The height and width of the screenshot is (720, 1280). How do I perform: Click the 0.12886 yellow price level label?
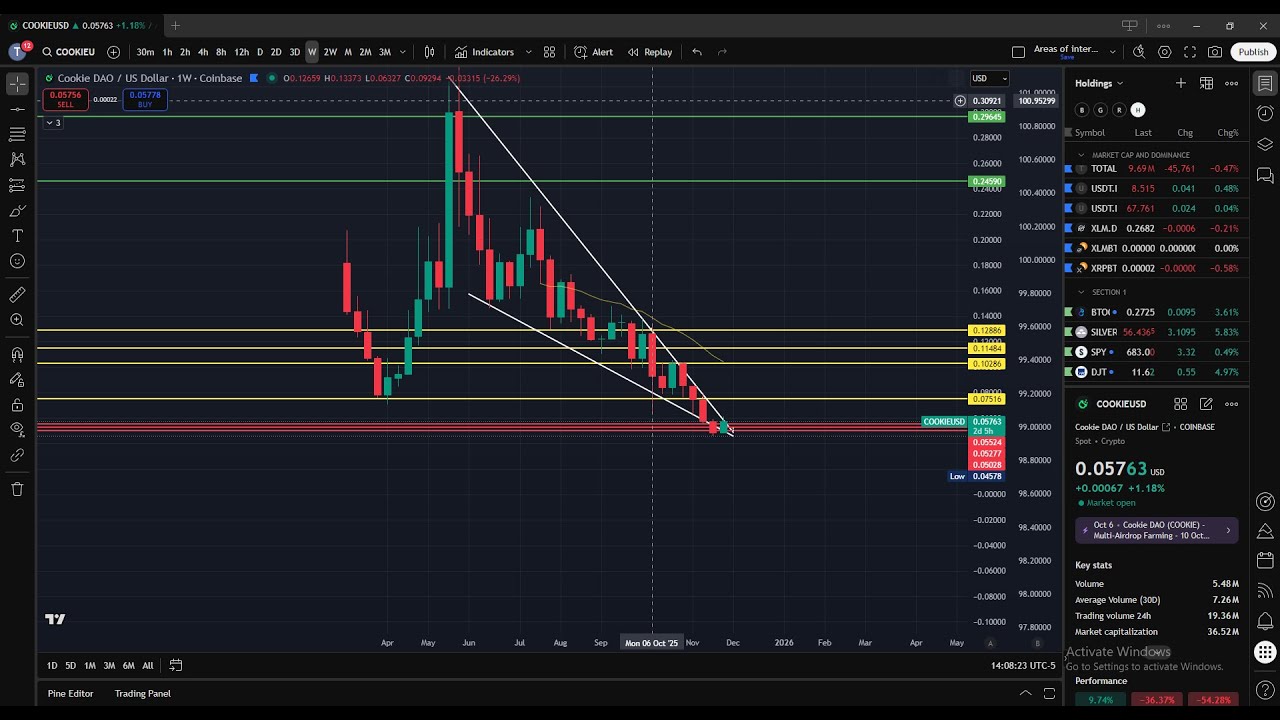987,330
